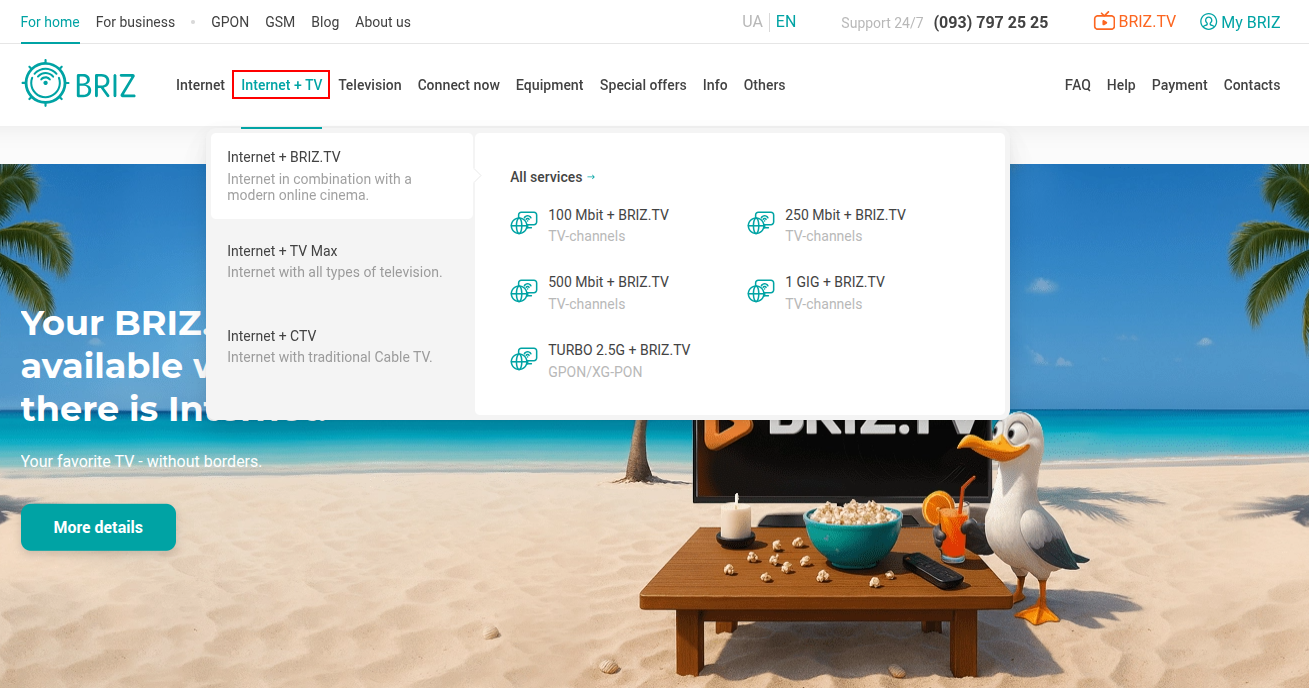Click the globe icon beside TURBO 2.5G + BRIZ.TV

(524, 360)
